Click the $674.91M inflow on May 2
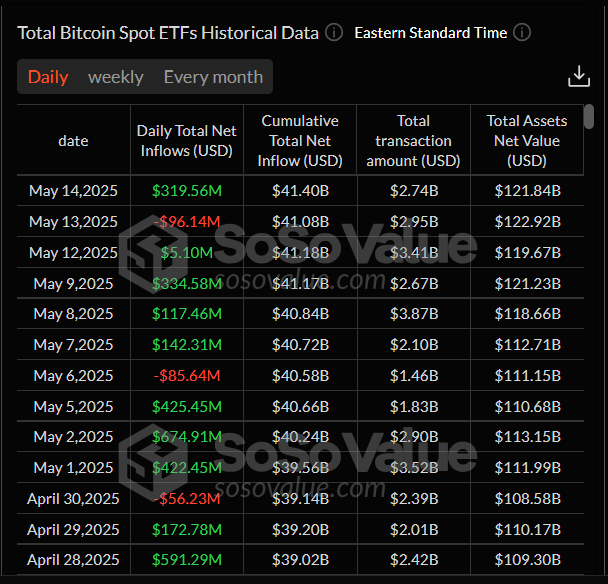The height and width of the screenshot is (584, 608). 185,437
